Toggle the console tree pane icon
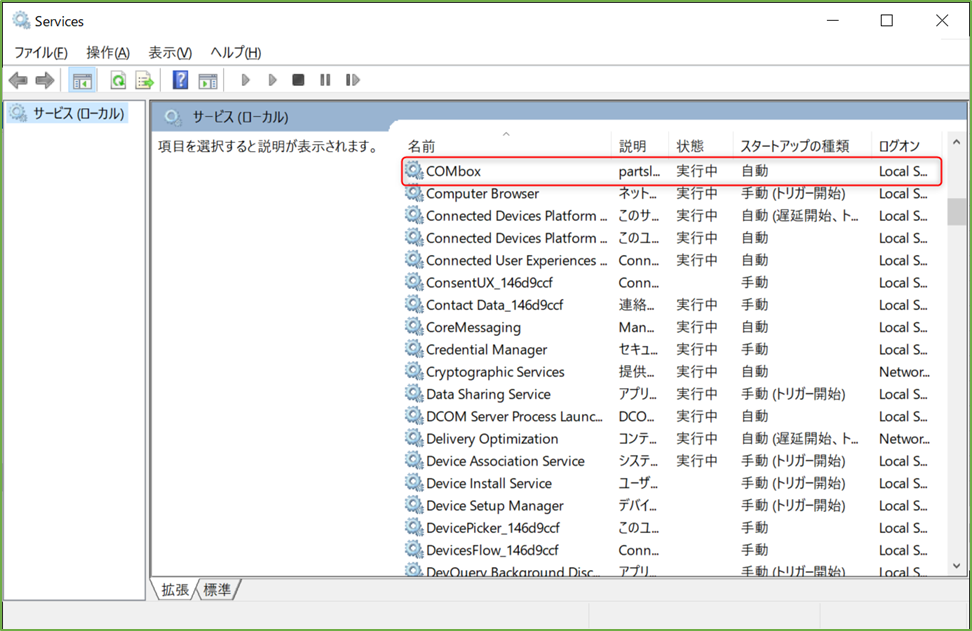Screen dimensions: 972x631 (x=82, y=80)
